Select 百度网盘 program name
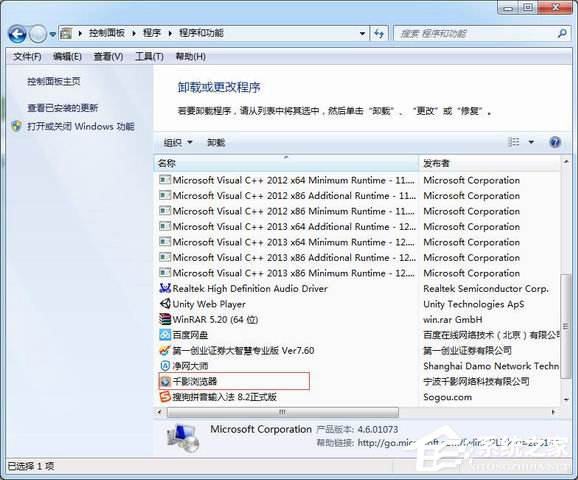The height and width of the screenshot is (480, 578). click(x=190, y=335)
